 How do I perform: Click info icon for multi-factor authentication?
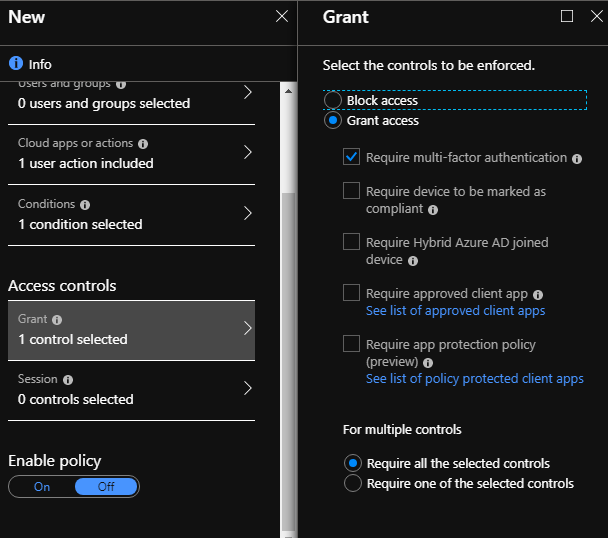(x=577, y=158)
